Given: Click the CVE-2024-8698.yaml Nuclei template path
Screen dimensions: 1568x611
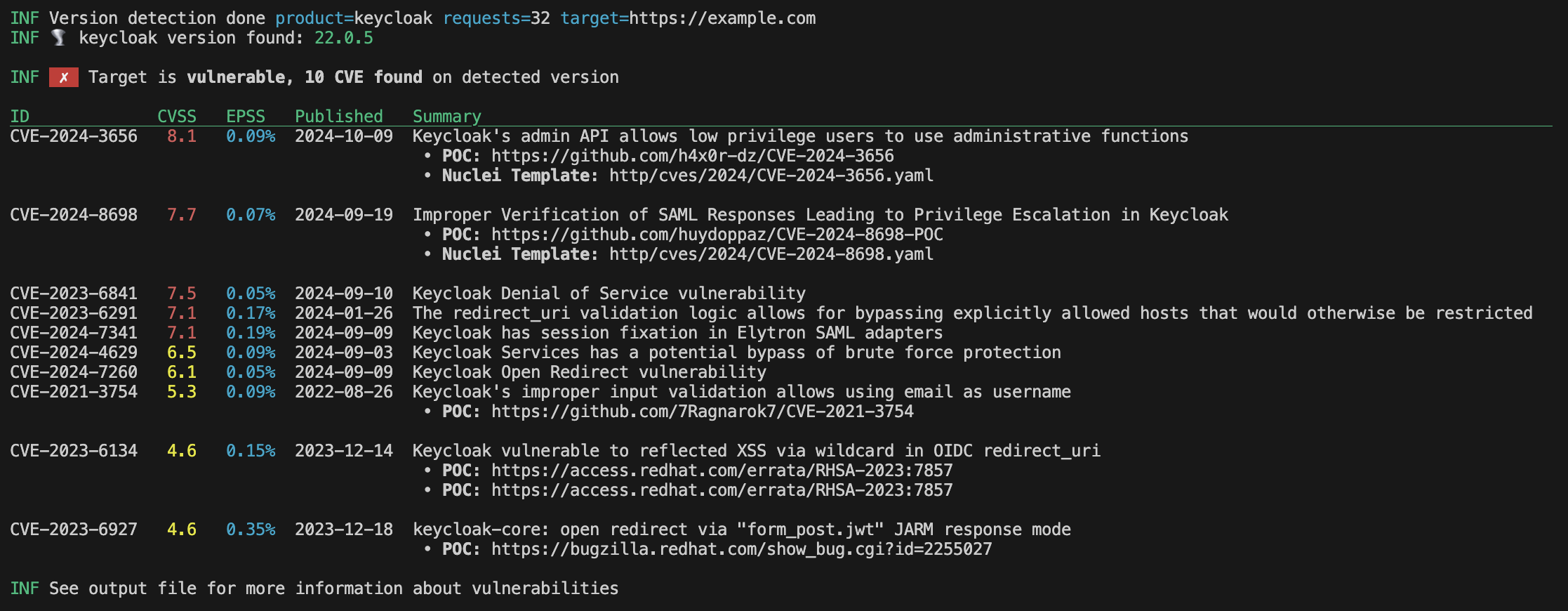Looking at the screenshot, I should point(771,254).
